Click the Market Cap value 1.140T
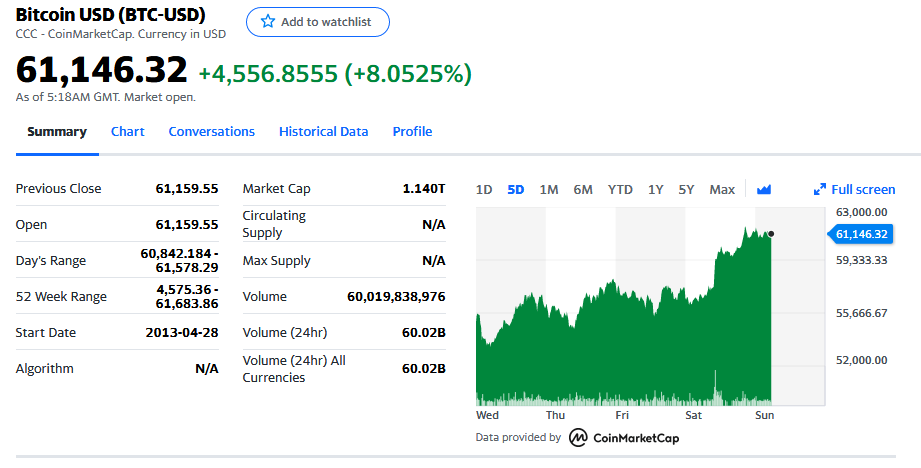Screen dimensions: 921x468 click(424, 188)
